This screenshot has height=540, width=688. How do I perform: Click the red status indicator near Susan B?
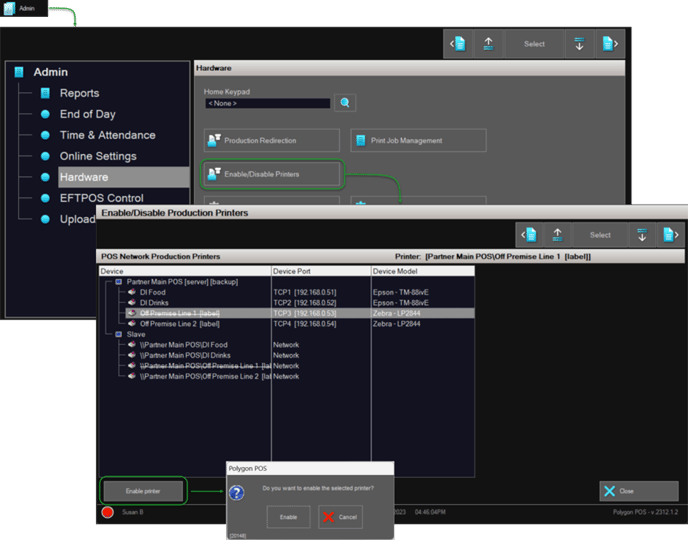[x=108, y=512]
